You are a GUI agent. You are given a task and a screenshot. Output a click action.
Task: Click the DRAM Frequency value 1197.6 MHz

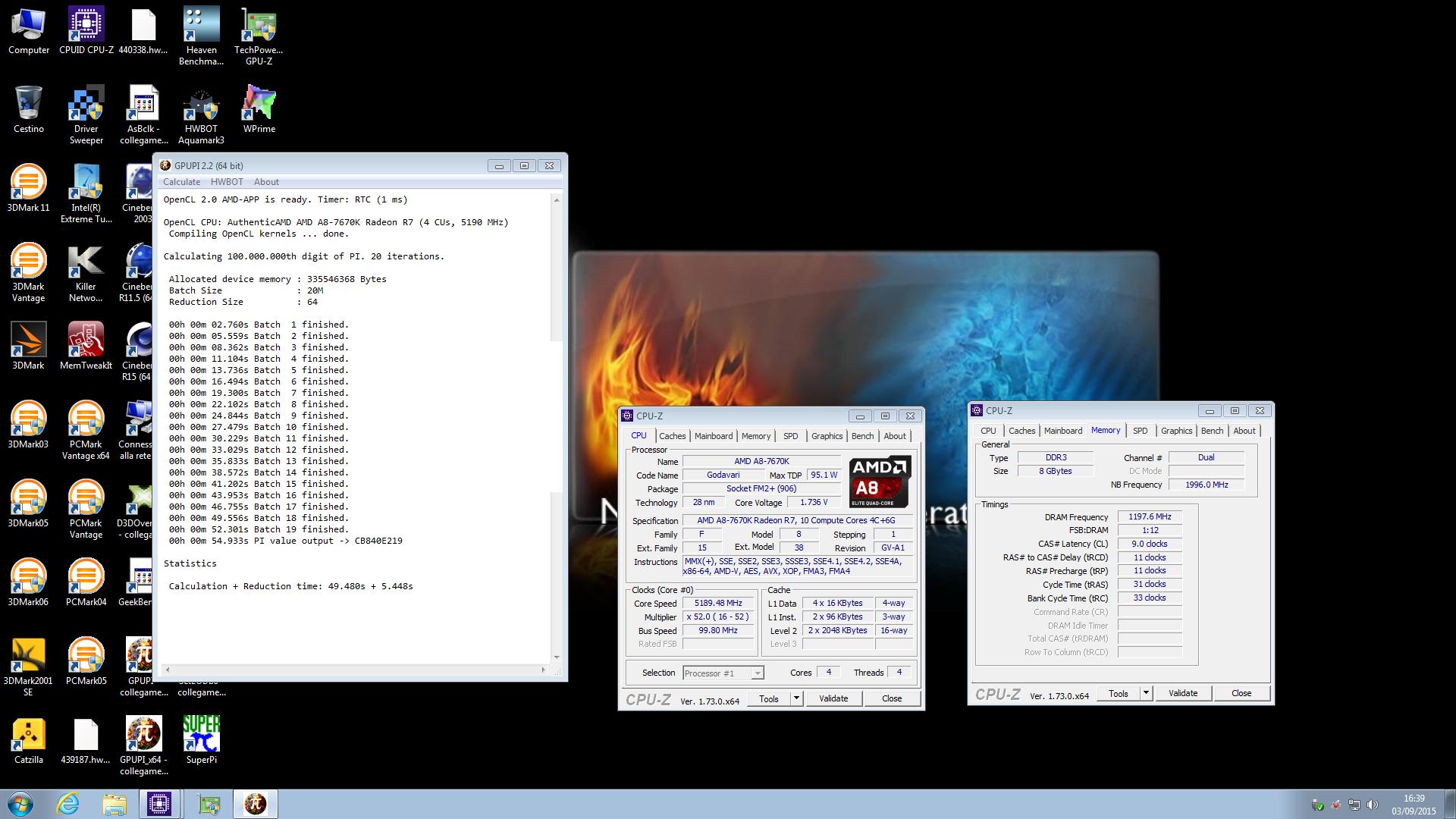tap(1150, 516)
